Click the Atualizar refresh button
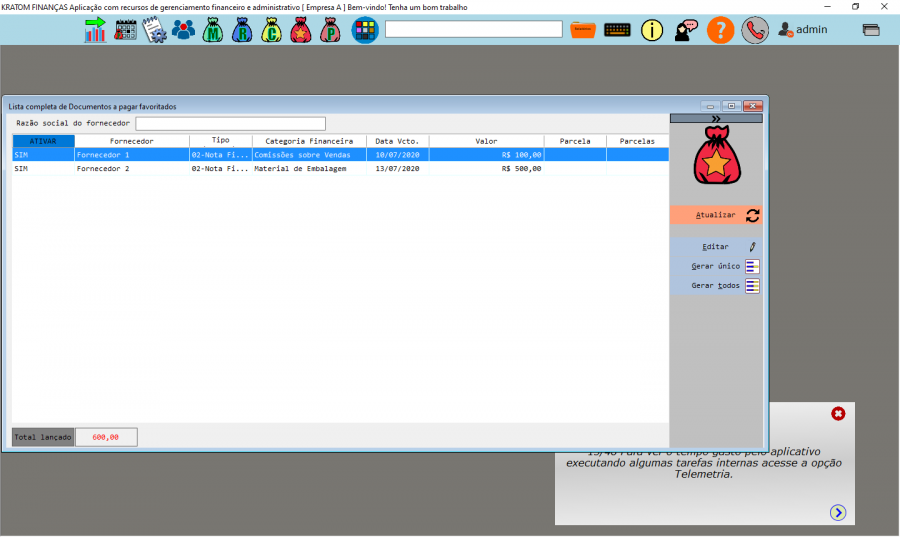Viewport: 900px width, 537px height. pos(716,215)
